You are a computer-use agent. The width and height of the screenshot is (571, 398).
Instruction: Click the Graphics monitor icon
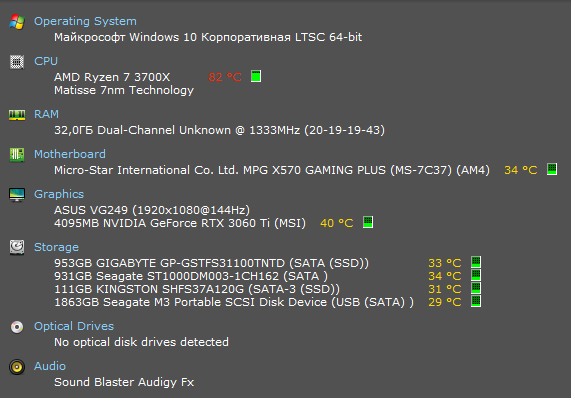click(17, 195)
